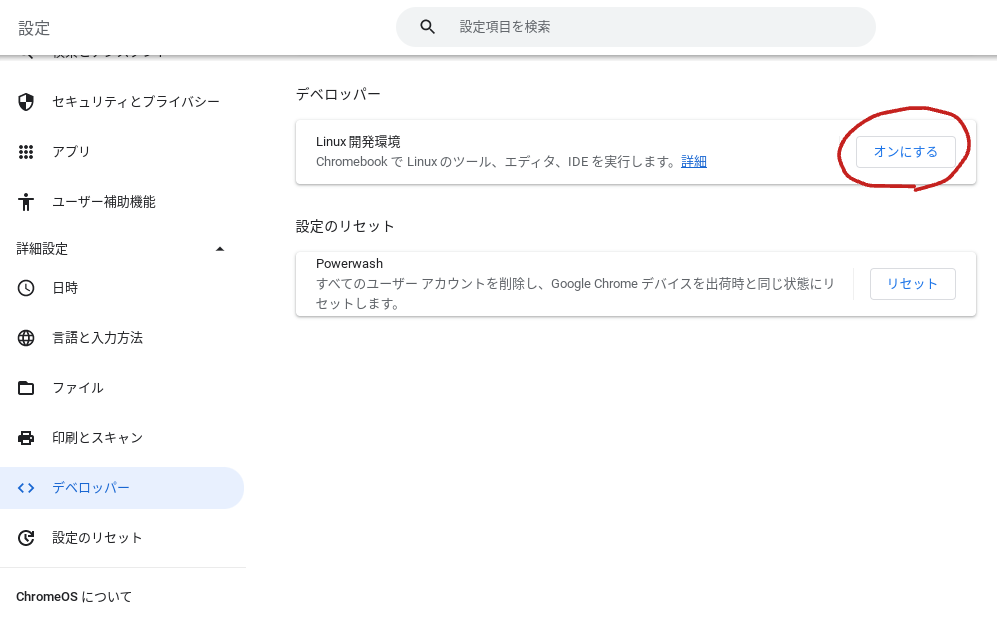The width and height of the screenshot is (997, 644).
Task: Collapse the 詳細設定 section chevron
Action: [220, 248]
